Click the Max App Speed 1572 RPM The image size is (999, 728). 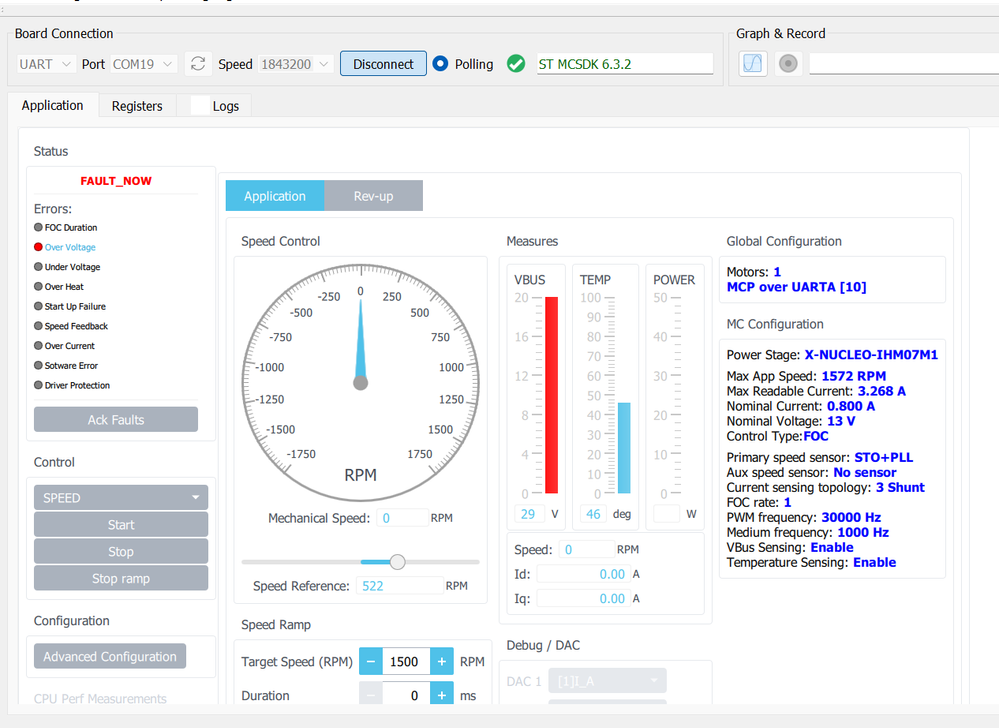[807, 376]
